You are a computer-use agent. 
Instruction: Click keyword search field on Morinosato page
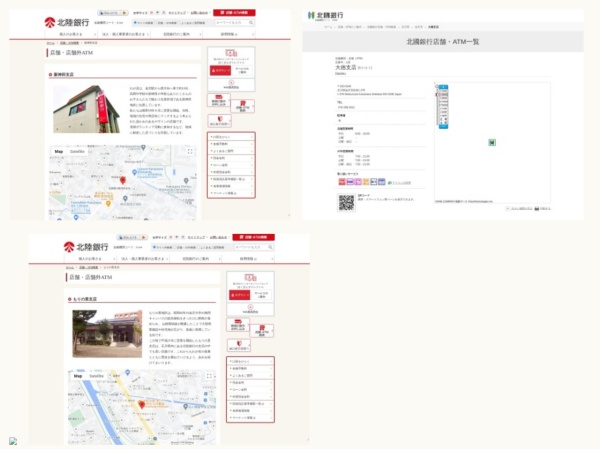[x=251, y=247]
